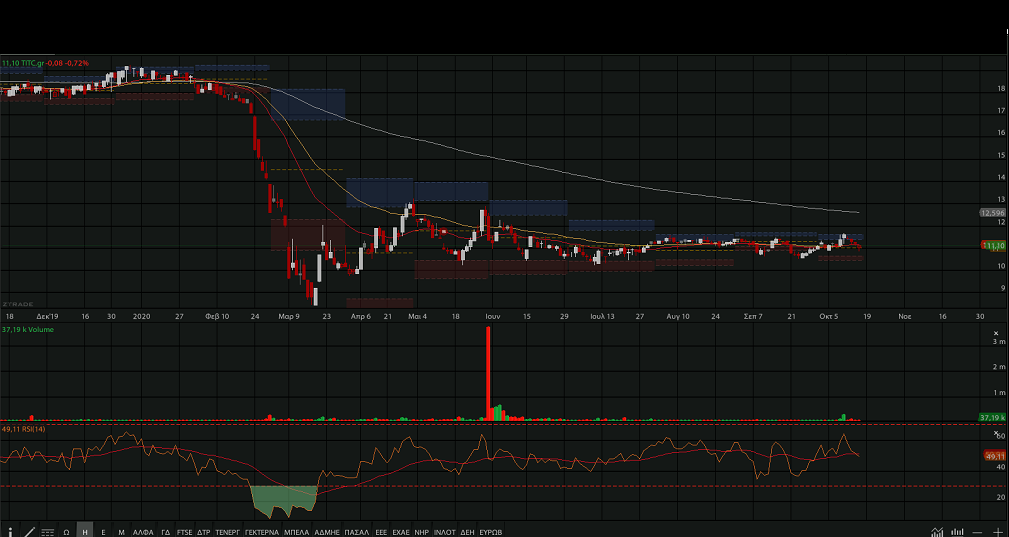The width and height of the screenshot is (1009, 537).
Task: Open the ΑΛΦΑ symbol tab
Action: 143,531
